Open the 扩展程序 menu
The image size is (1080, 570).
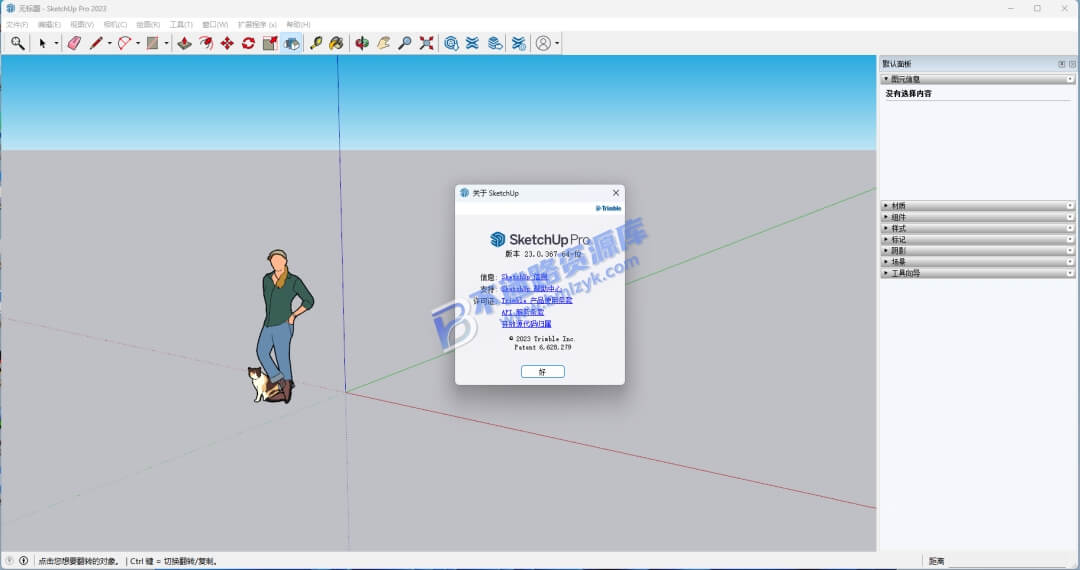pyautogui.click(x=257, y=24)
